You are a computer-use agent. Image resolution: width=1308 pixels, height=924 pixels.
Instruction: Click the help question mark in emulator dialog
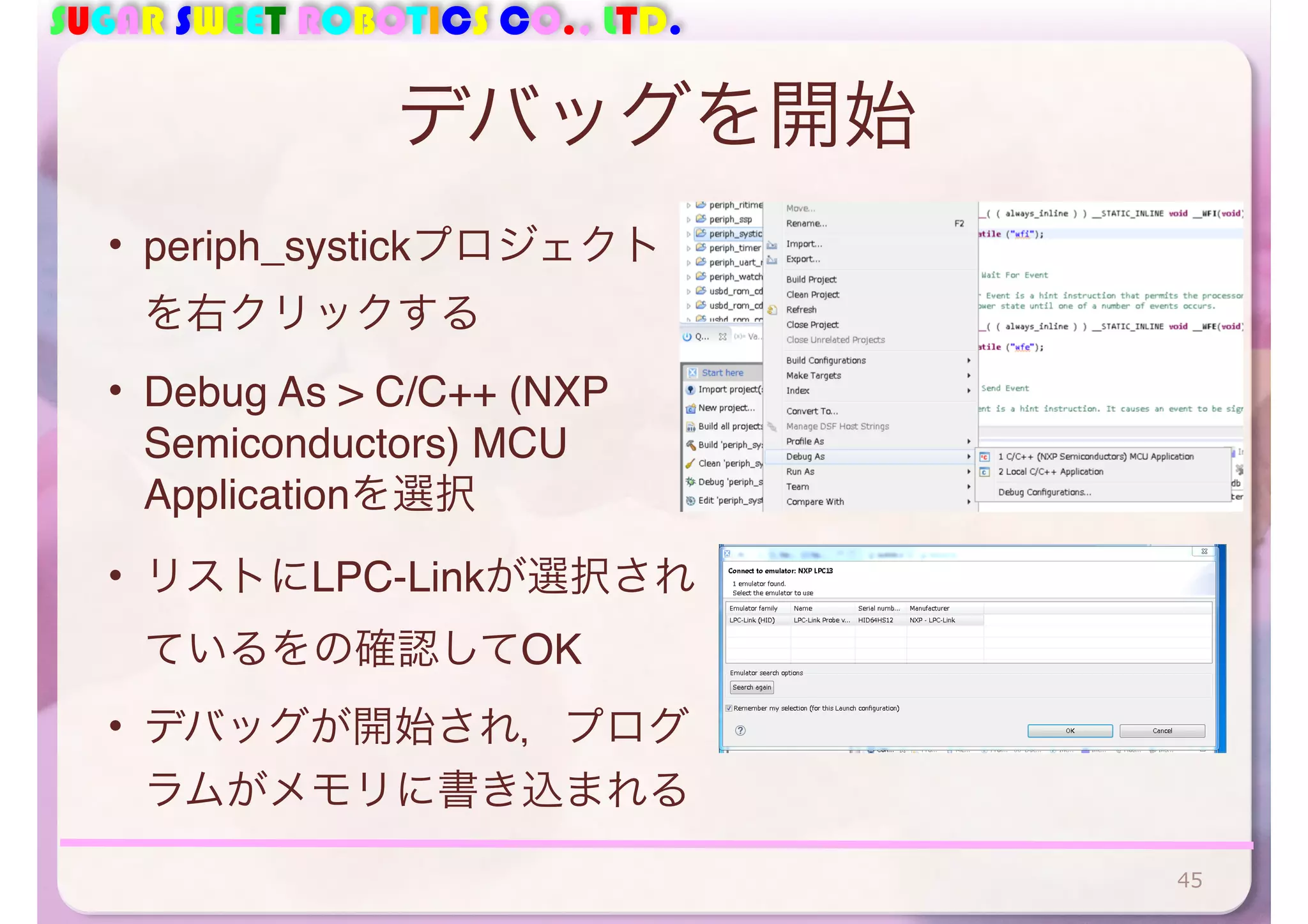point(740,731)
